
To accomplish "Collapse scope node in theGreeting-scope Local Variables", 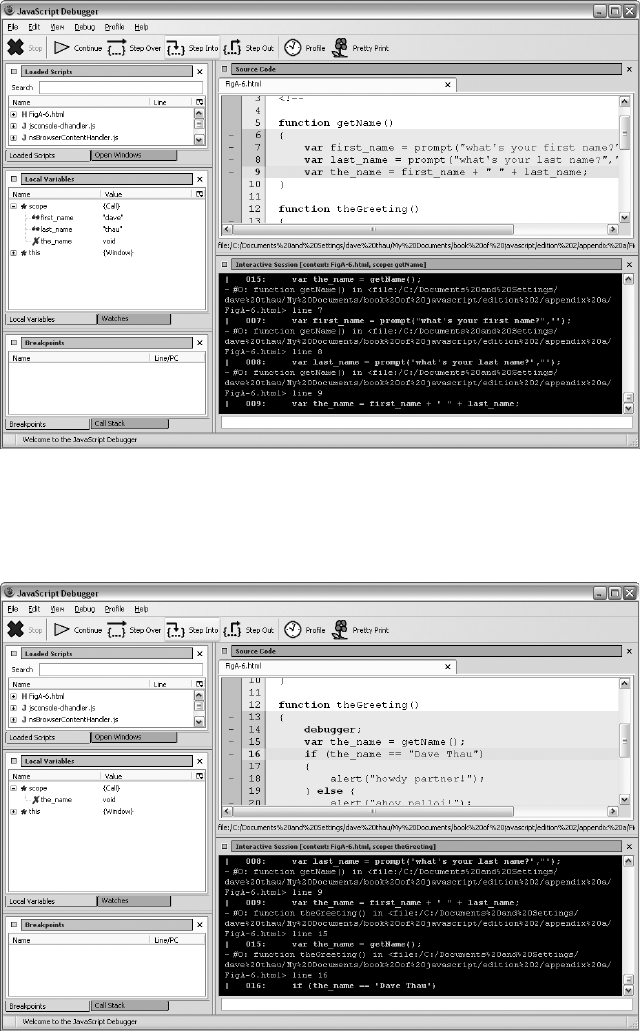I will pos(14,788).
